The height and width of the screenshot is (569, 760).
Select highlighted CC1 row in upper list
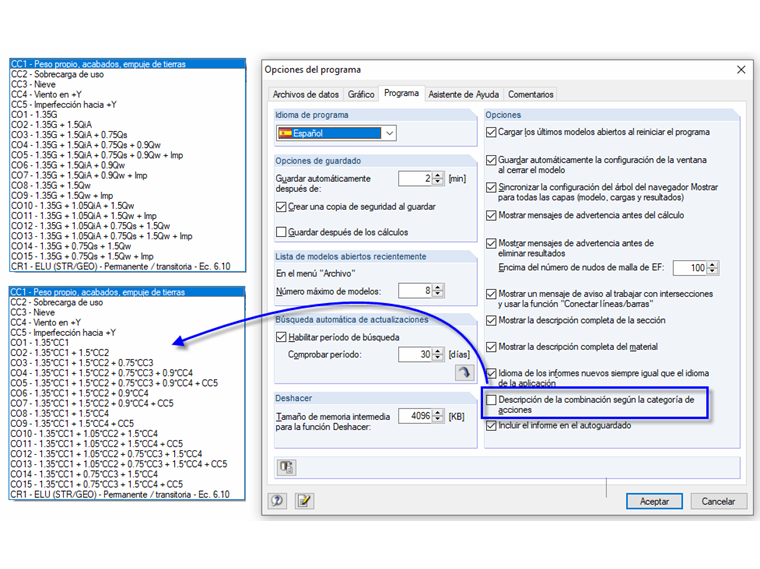[x=127, y=64]
